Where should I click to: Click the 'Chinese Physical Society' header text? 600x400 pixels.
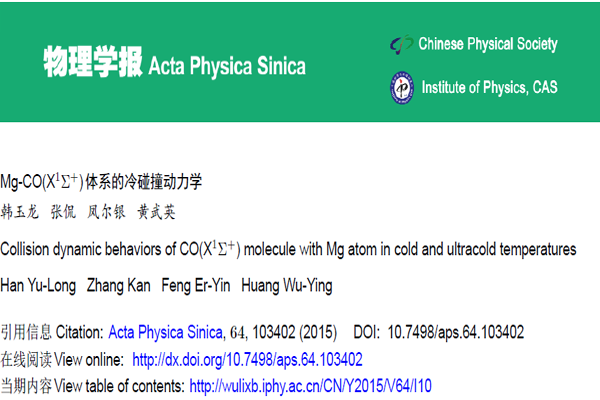[x=488, y=44]
